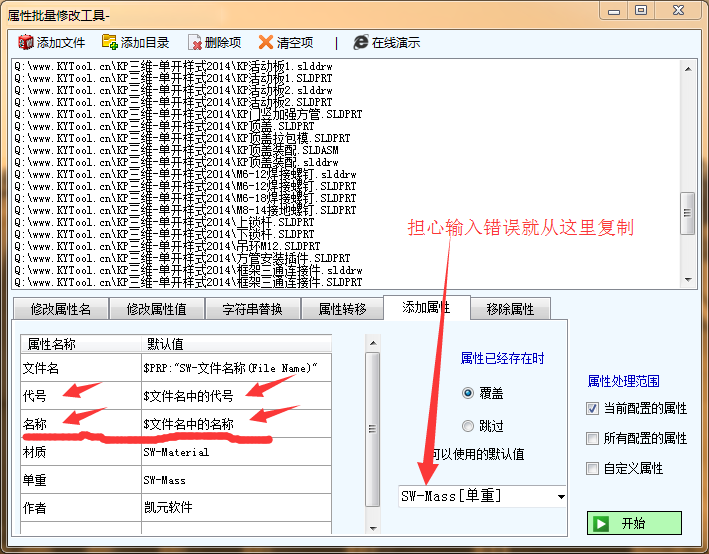Click the property table scrollbar thumb
This screenshot has height=554, width=709.
373,429
